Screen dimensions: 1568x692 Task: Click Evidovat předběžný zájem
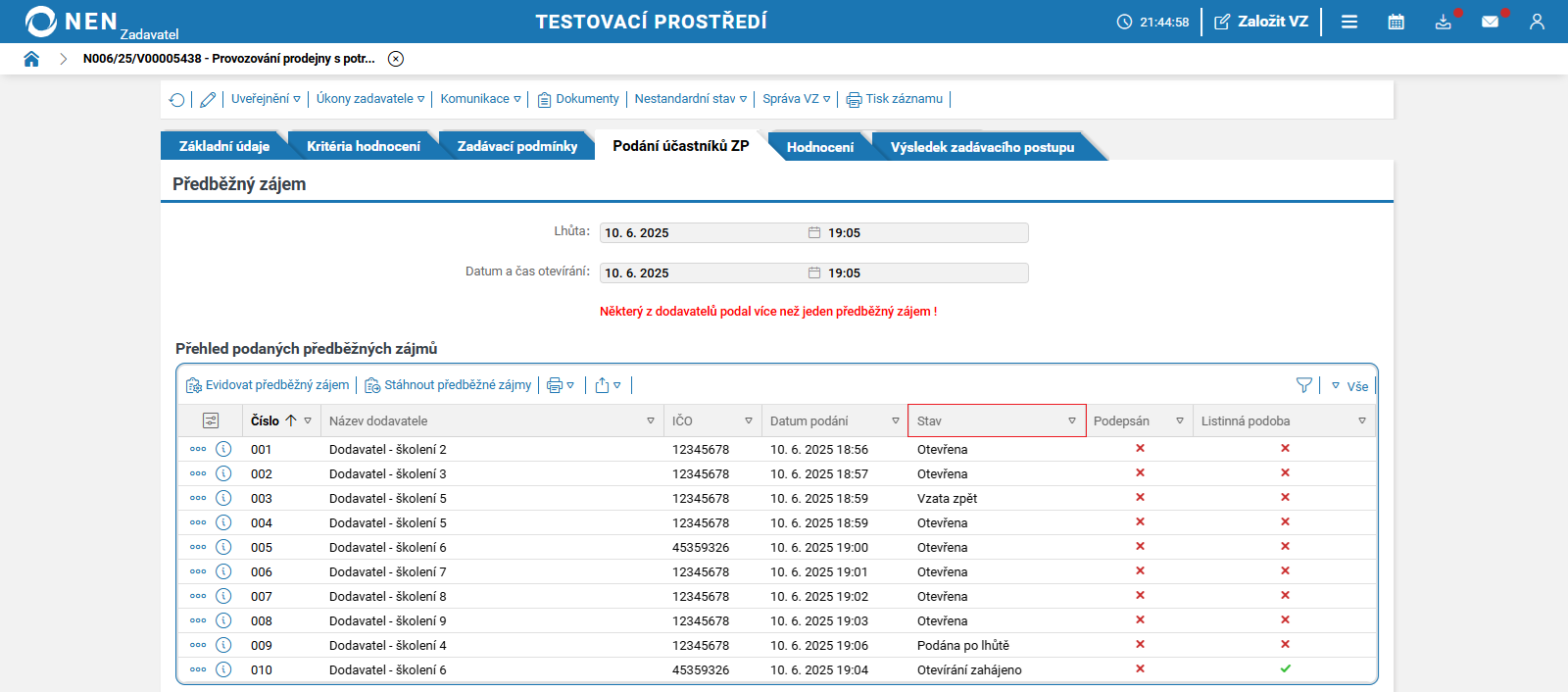tap(268, 385)
